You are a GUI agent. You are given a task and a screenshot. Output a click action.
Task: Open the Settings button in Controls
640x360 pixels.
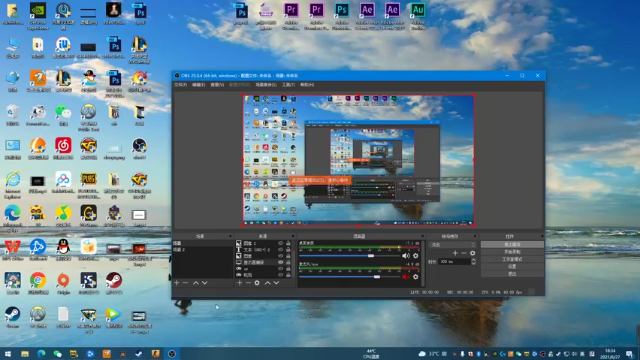[x=512, y=267]
